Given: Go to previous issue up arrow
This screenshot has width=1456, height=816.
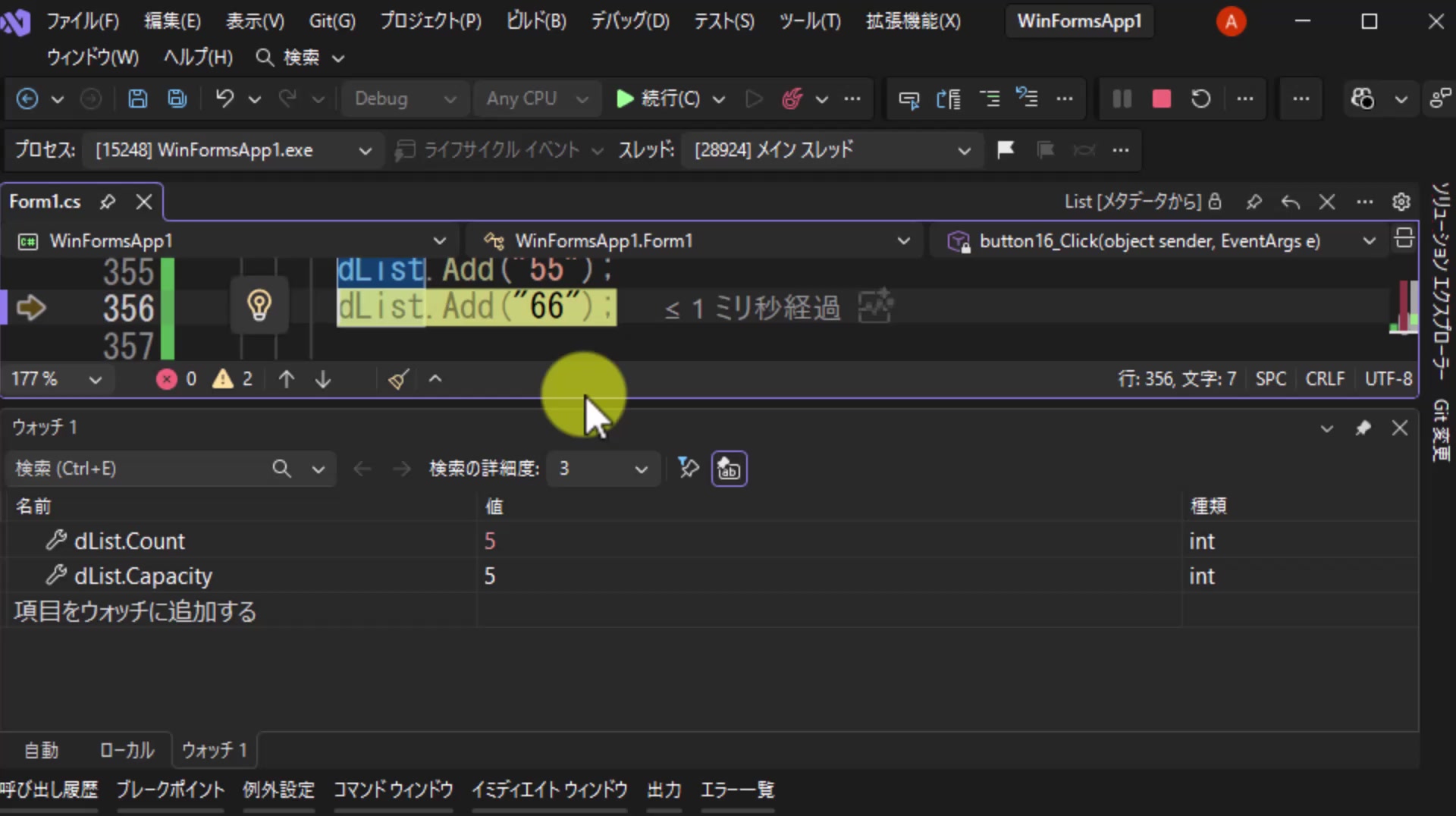Looking at the screenshot, I should [286, 378].
